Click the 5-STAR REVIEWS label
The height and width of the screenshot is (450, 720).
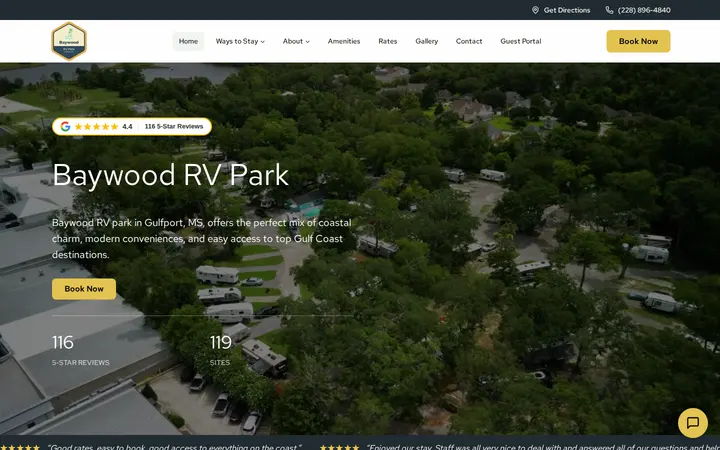click(x=81, y=362)
